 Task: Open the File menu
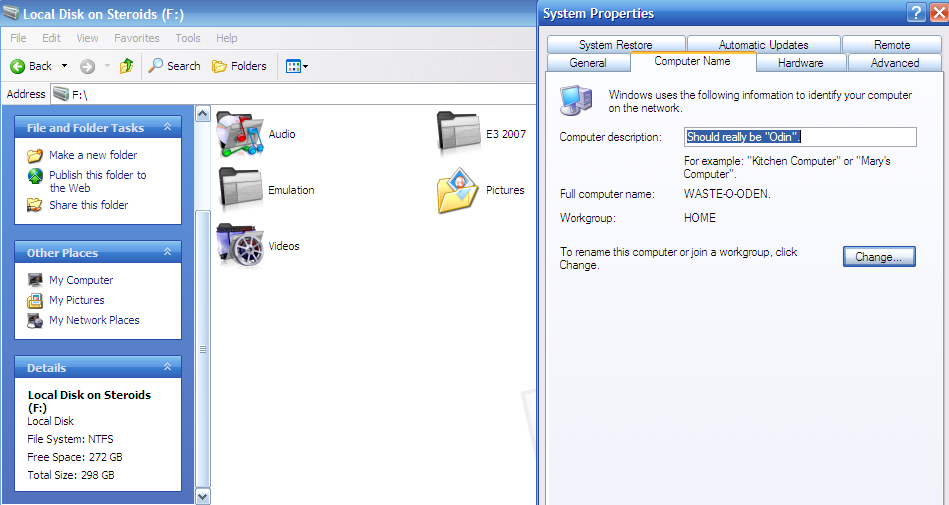click(18, 38)
